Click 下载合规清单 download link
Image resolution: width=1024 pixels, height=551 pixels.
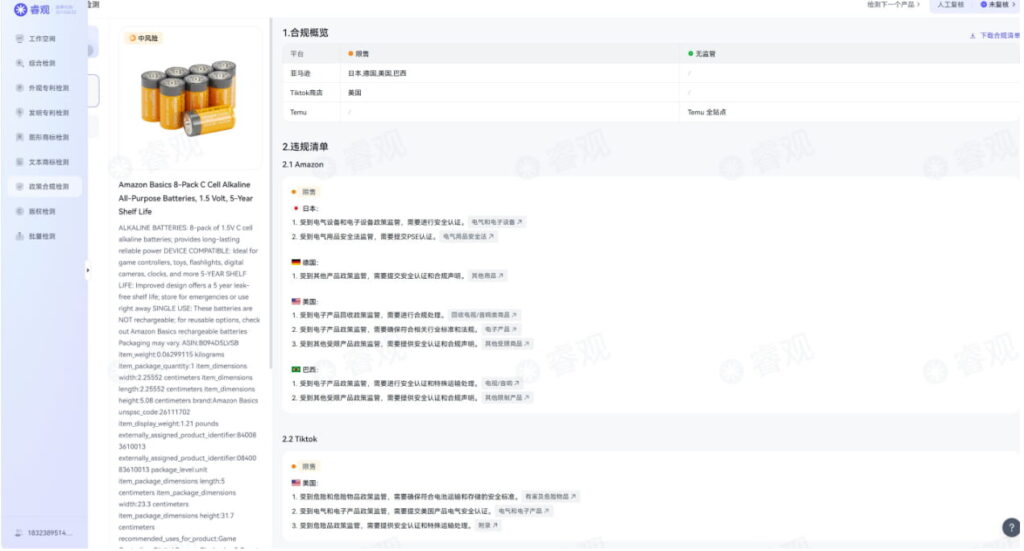coord(995,36)
